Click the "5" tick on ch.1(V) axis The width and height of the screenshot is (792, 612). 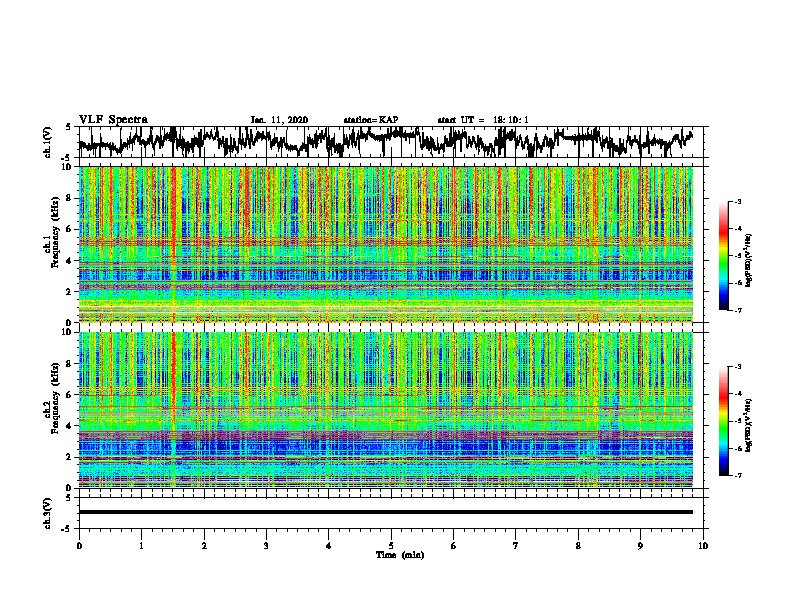69,127
